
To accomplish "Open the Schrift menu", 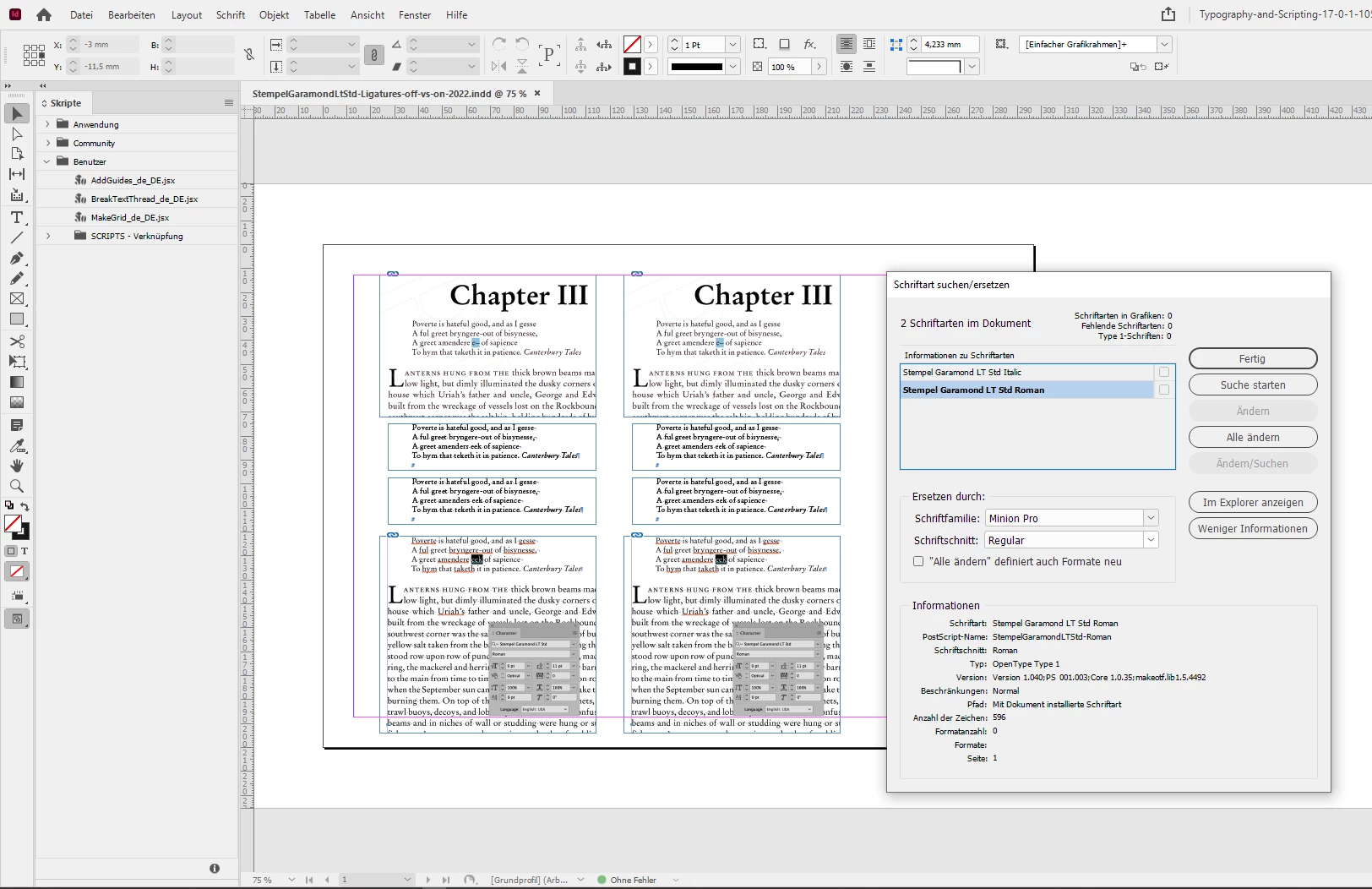I will coord(230,14).
